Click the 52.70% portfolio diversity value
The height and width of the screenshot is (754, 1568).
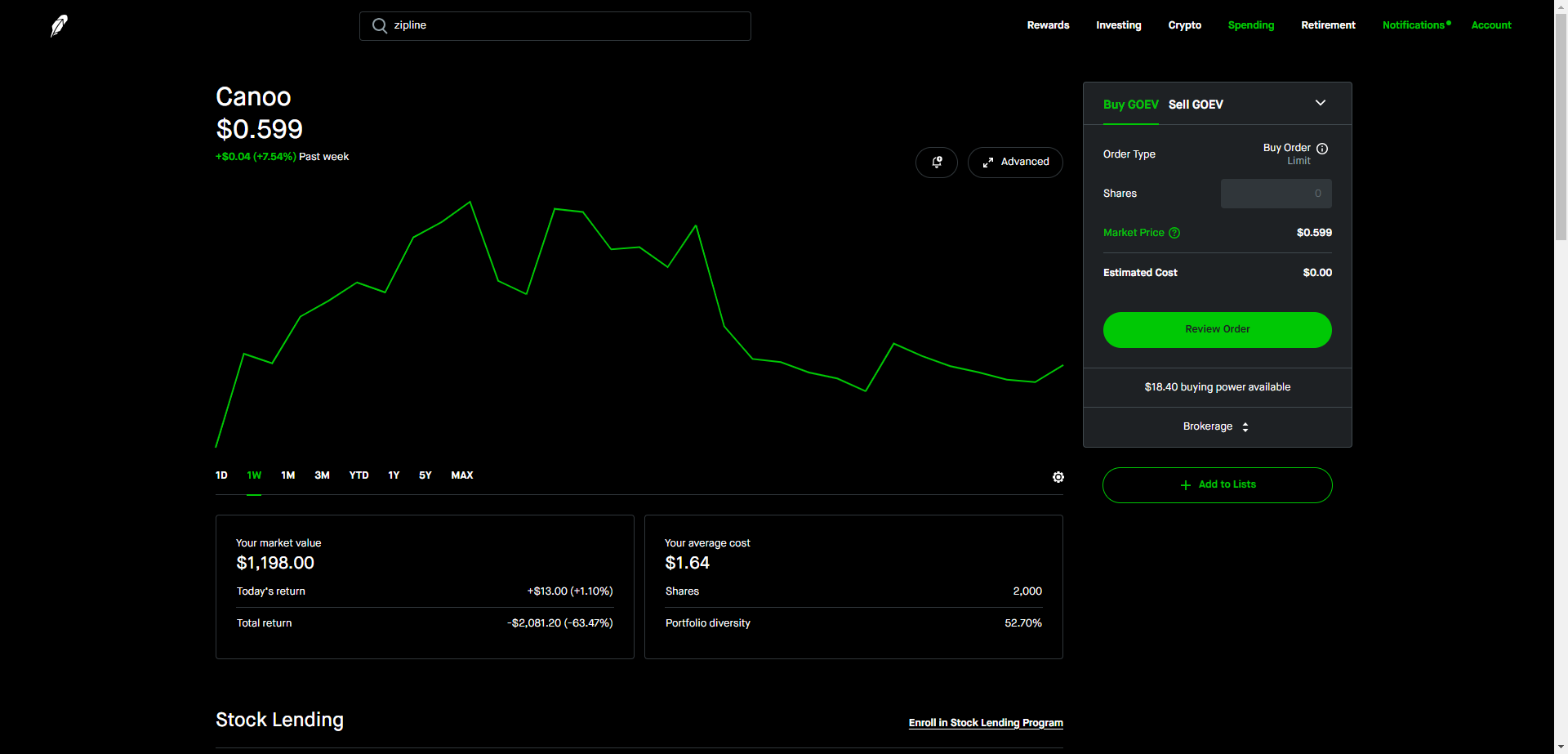tap(1023, 623)
